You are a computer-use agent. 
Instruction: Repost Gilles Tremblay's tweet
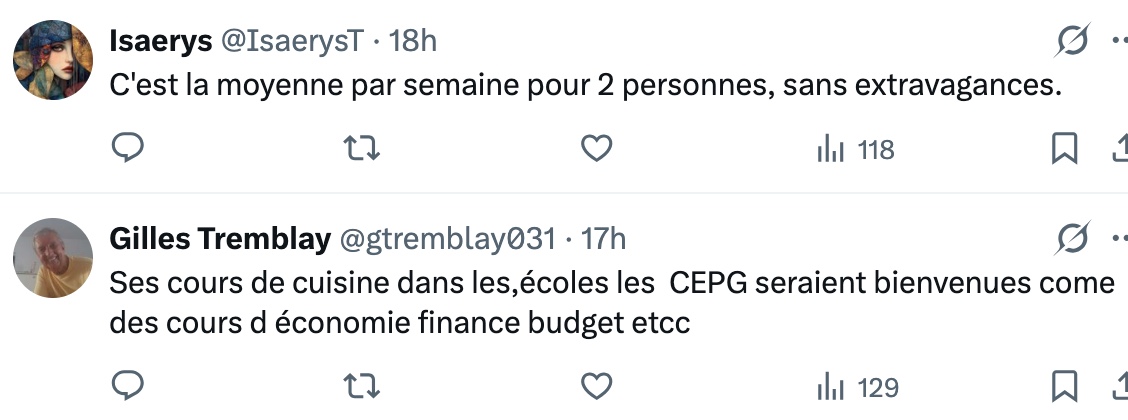click(362, 387)
